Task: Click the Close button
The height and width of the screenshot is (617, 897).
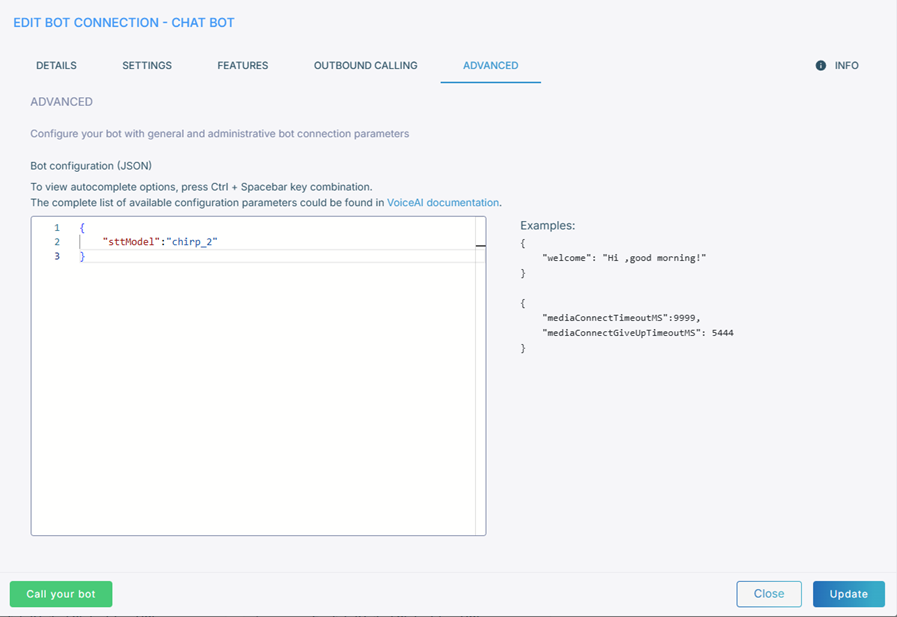Action: click(x=768, y=594)
